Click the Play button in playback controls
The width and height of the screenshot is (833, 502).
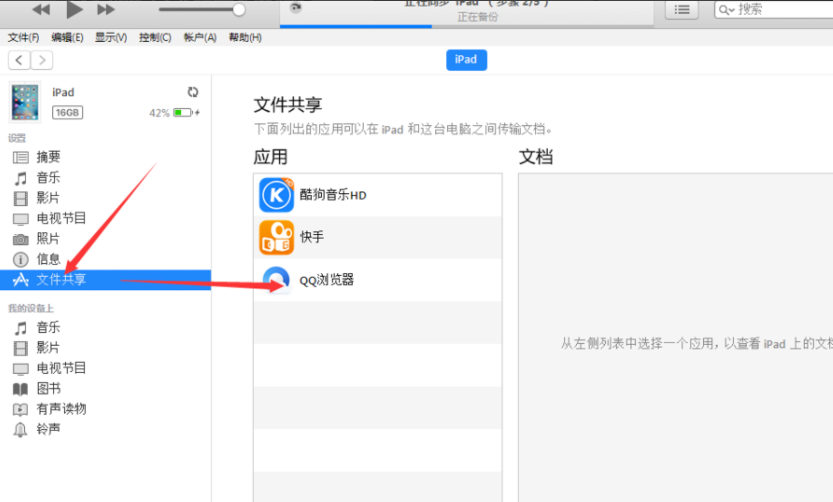[74, 10]
